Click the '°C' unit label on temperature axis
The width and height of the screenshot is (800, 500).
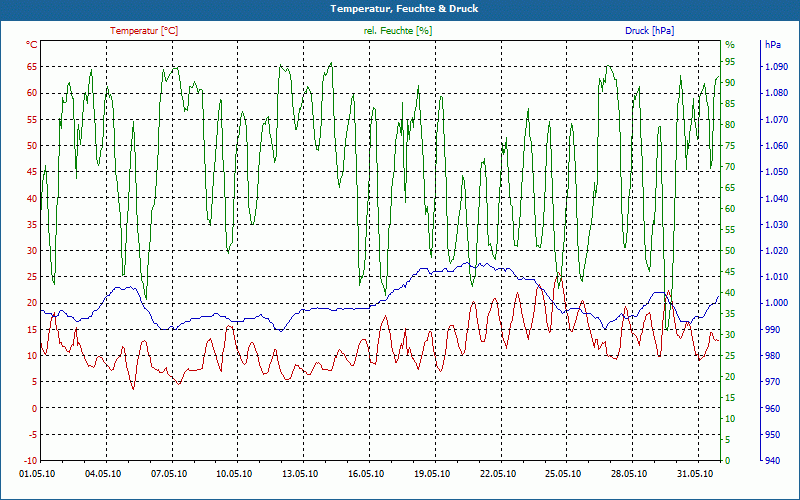coord(32,45)
